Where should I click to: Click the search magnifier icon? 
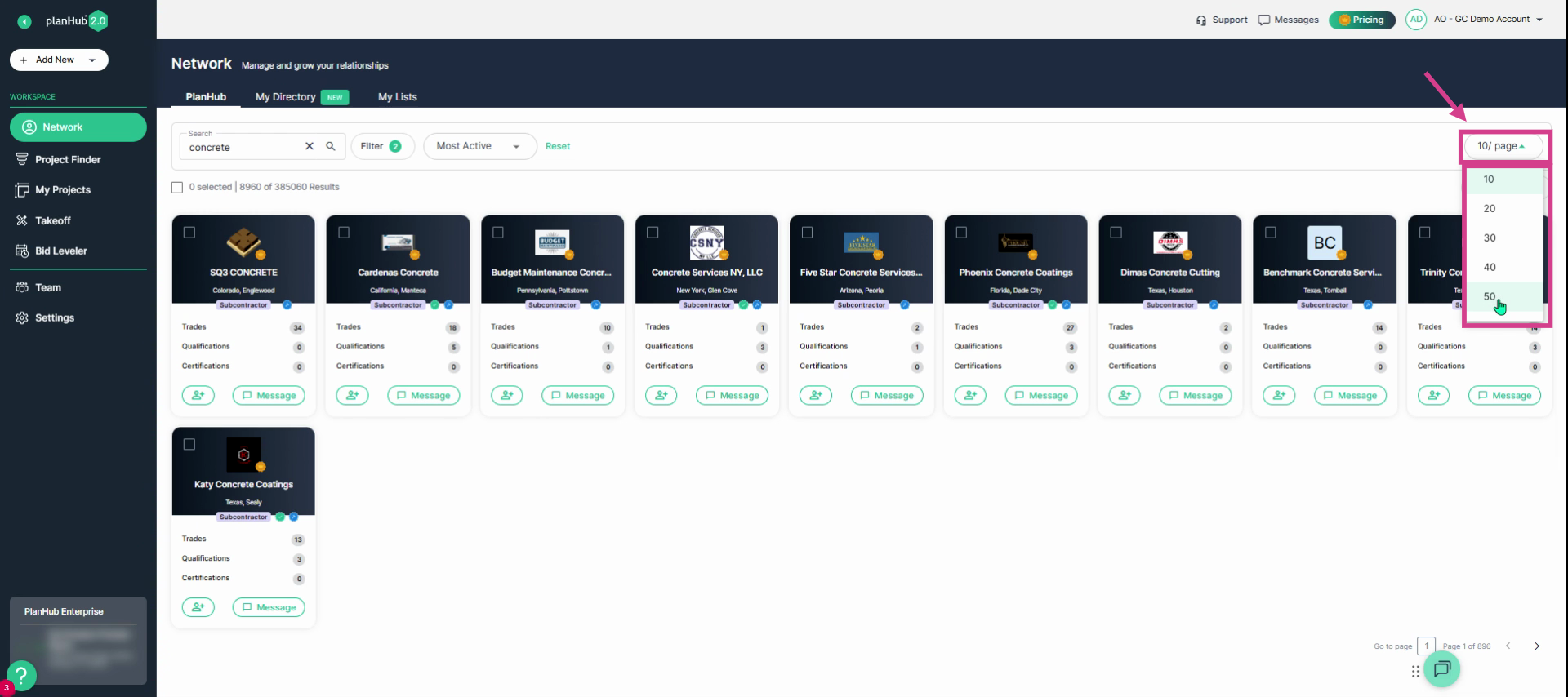coord(331,146)
